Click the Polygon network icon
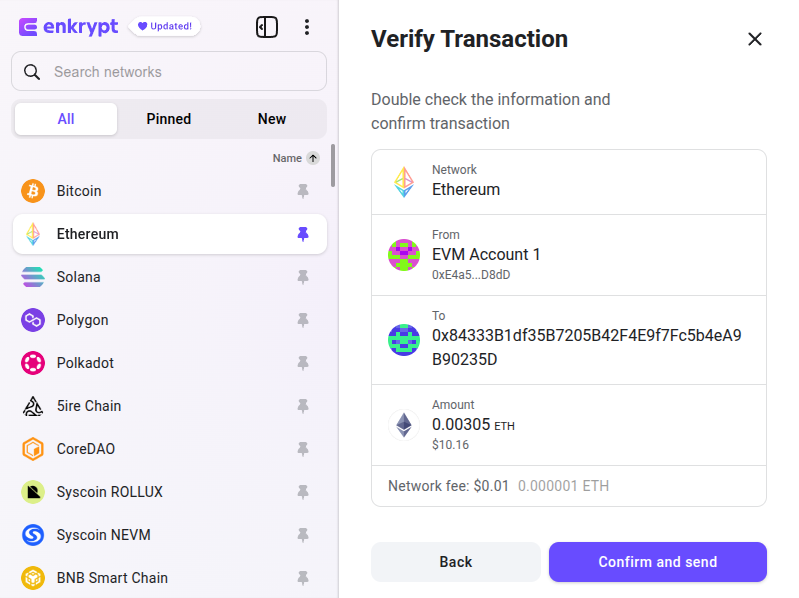 tap(33, 320)
